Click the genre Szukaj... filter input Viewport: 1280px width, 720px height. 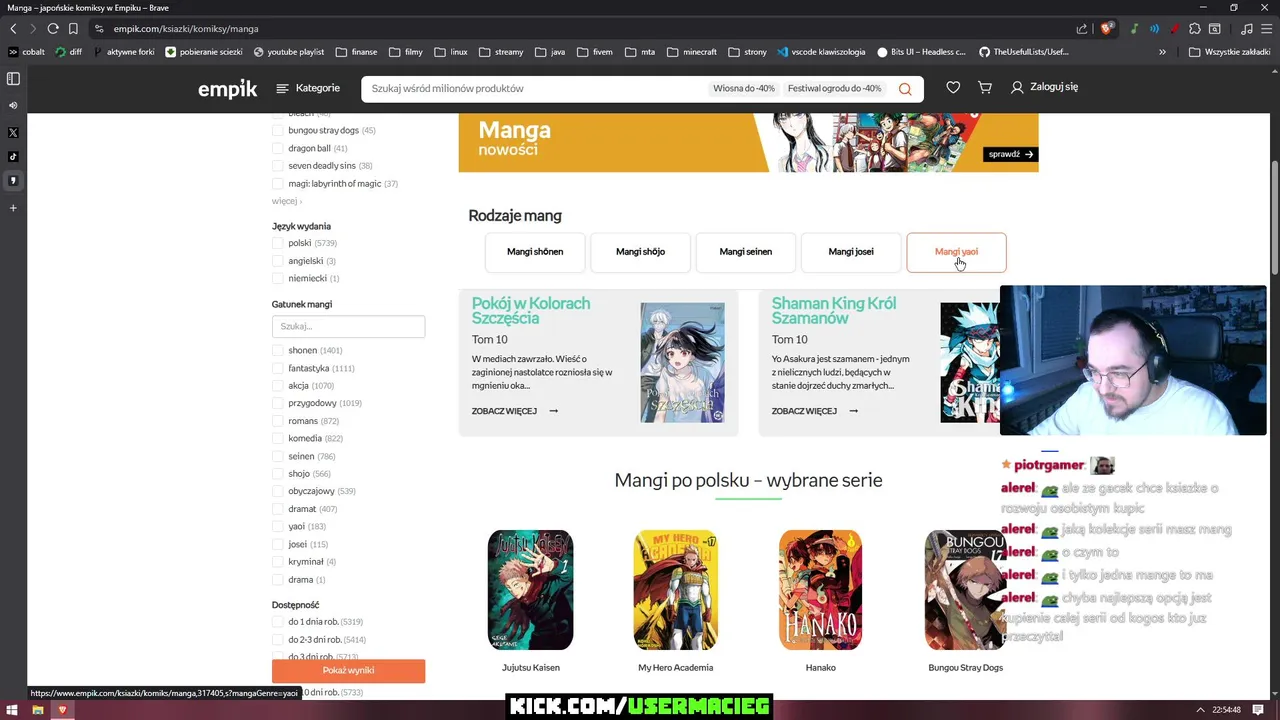(348, 326)
